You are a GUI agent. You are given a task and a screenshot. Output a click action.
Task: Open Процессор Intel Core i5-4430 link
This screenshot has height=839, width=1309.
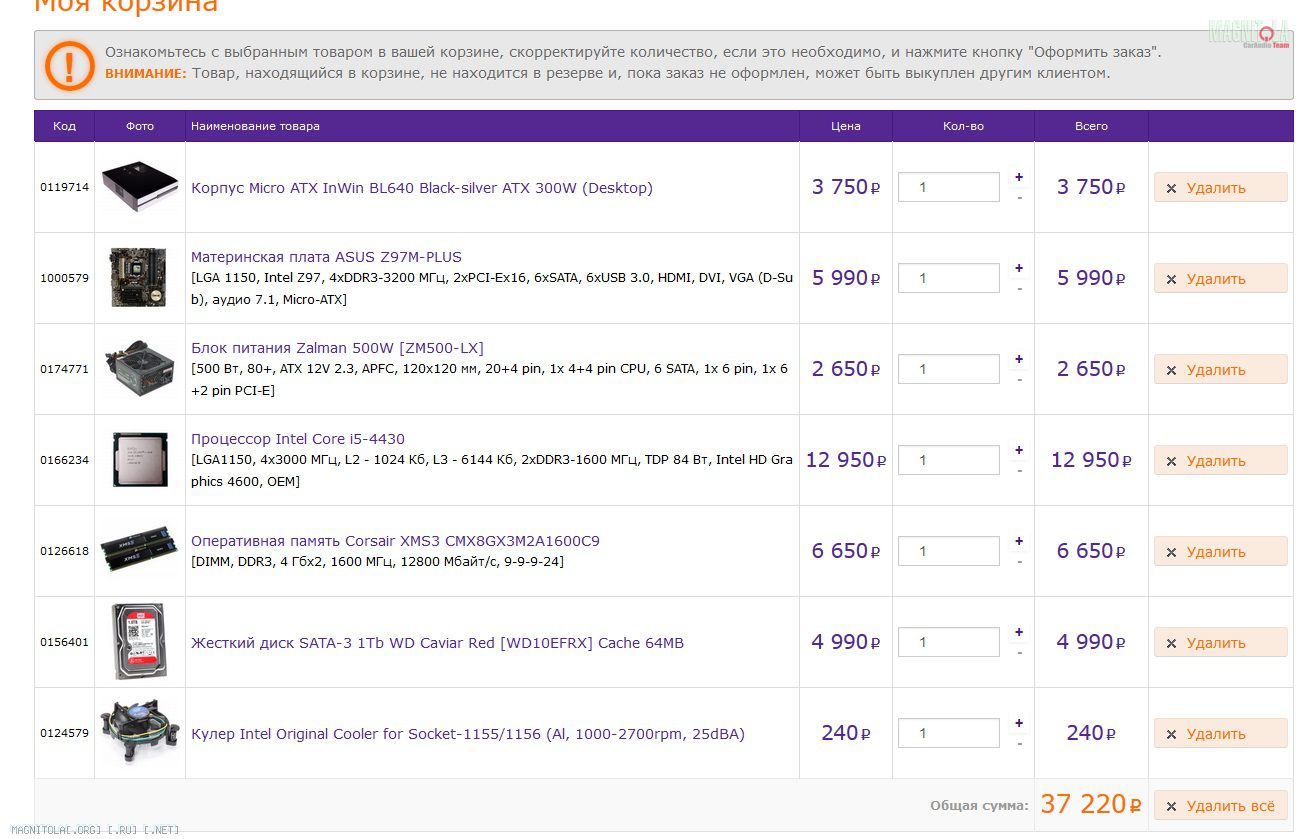click(298, 439)
